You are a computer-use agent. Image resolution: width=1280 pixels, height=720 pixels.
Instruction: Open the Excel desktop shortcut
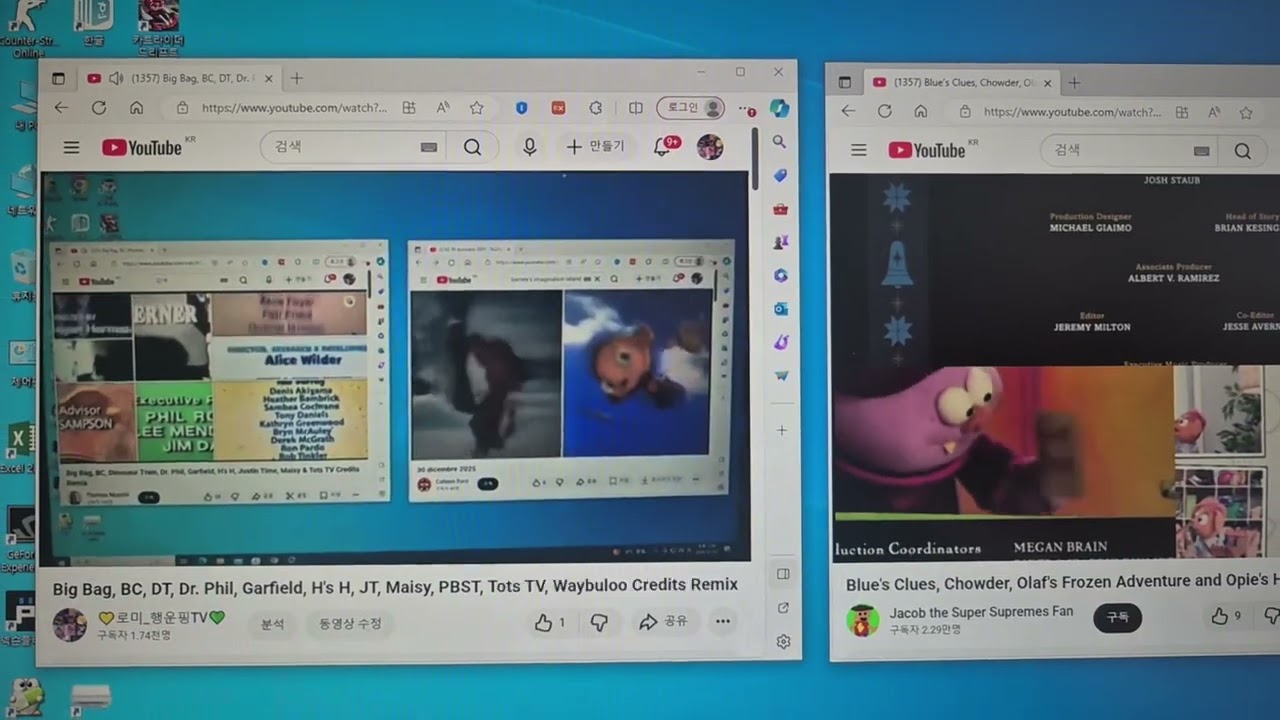click(18, 447)
